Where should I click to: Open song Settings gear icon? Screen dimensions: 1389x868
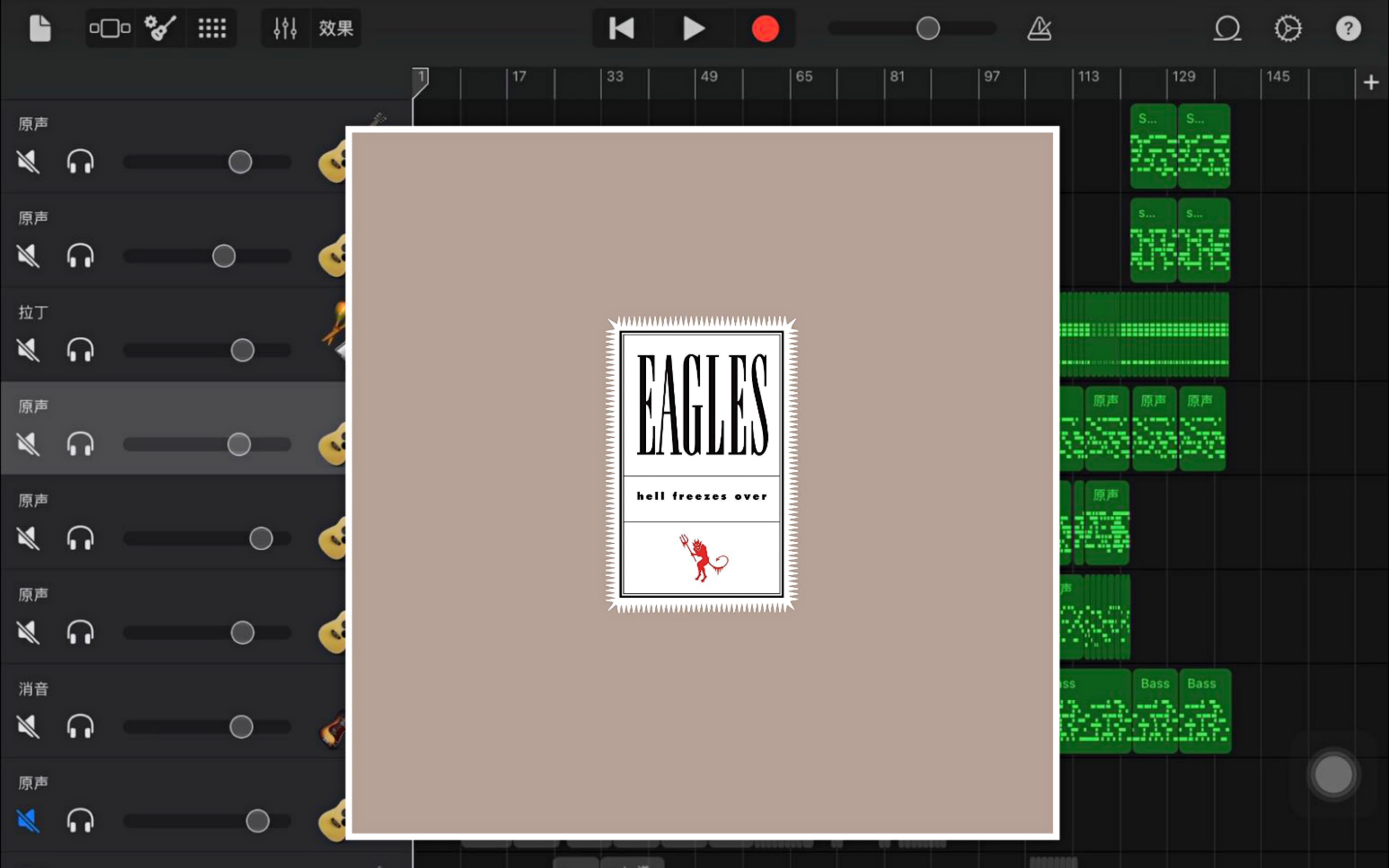[1288, 28]
